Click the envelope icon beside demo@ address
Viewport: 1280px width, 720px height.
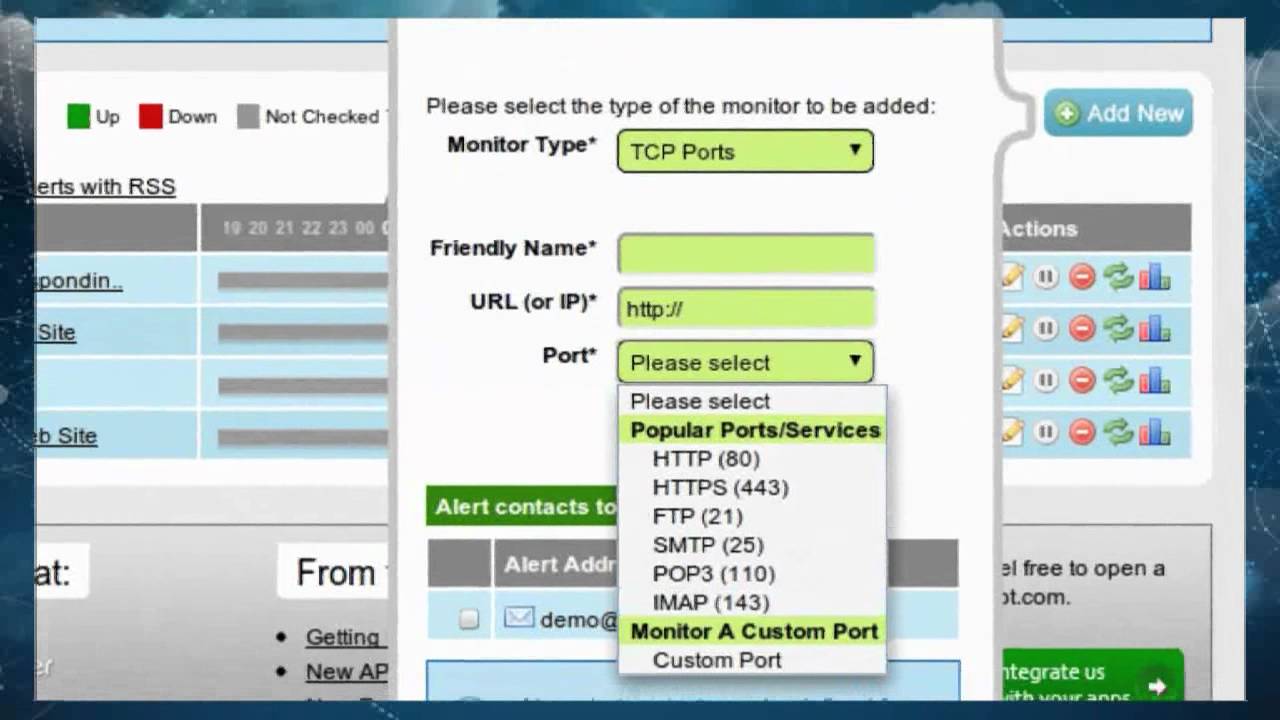coord(519,618)
